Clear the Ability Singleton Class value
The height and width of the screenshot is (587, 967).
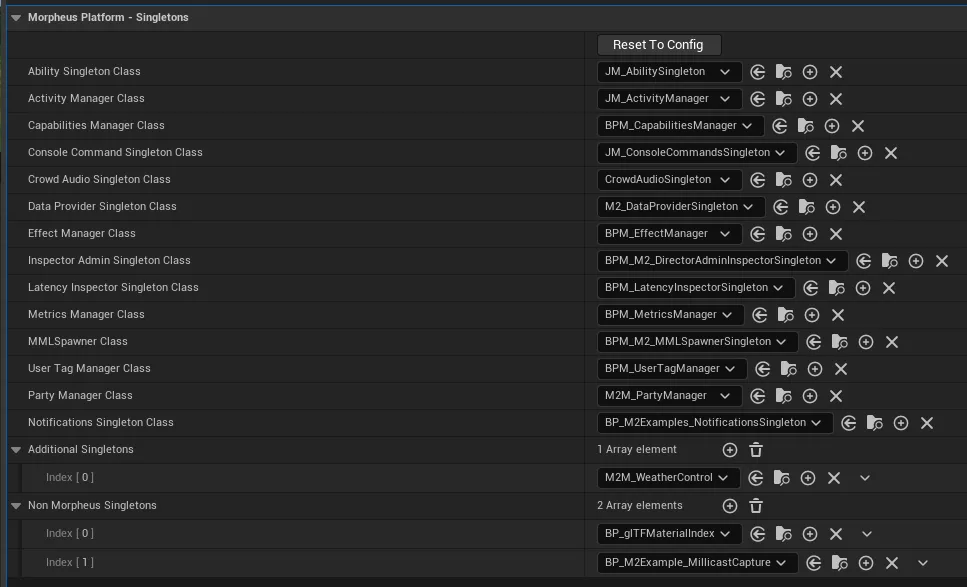coord(836,72)
